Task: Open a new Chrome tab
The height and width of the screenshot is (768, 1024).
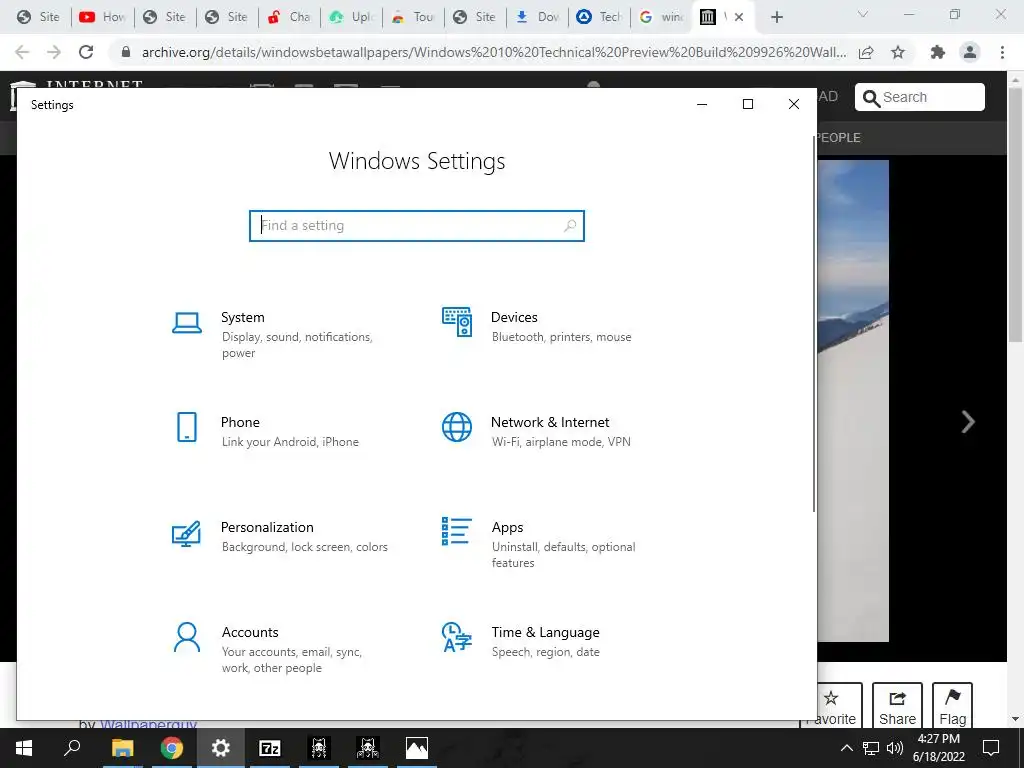Action: pyautogui.click(x=776, y=17)
